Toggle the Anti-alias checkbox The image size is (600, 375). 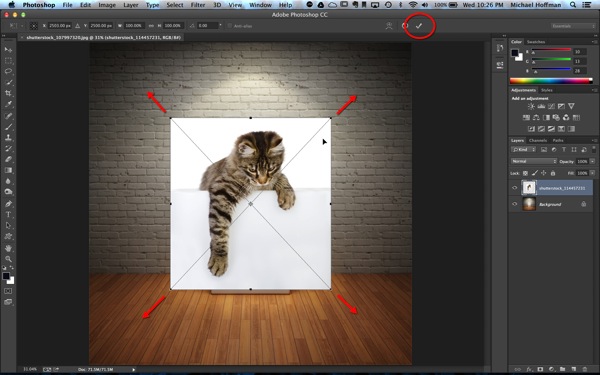click(230, 26)
